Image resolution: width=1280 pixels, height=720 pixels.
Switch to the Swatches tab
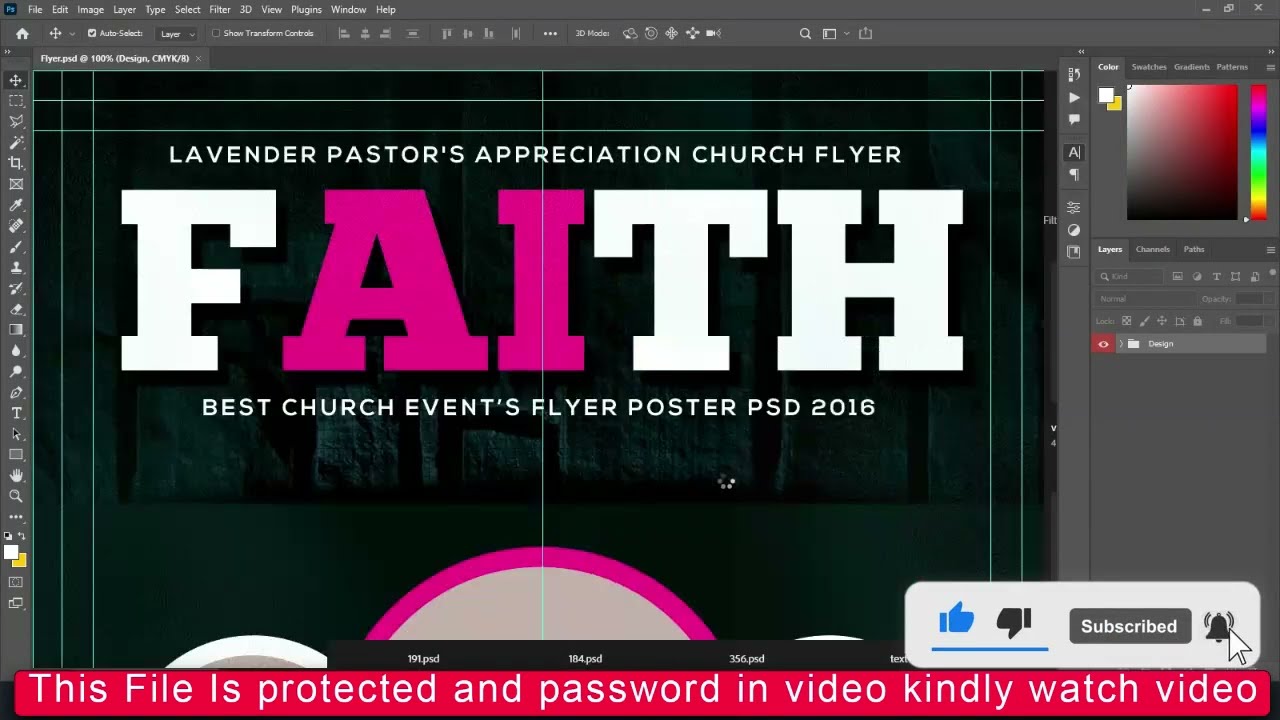click(x=1149, y=67)
